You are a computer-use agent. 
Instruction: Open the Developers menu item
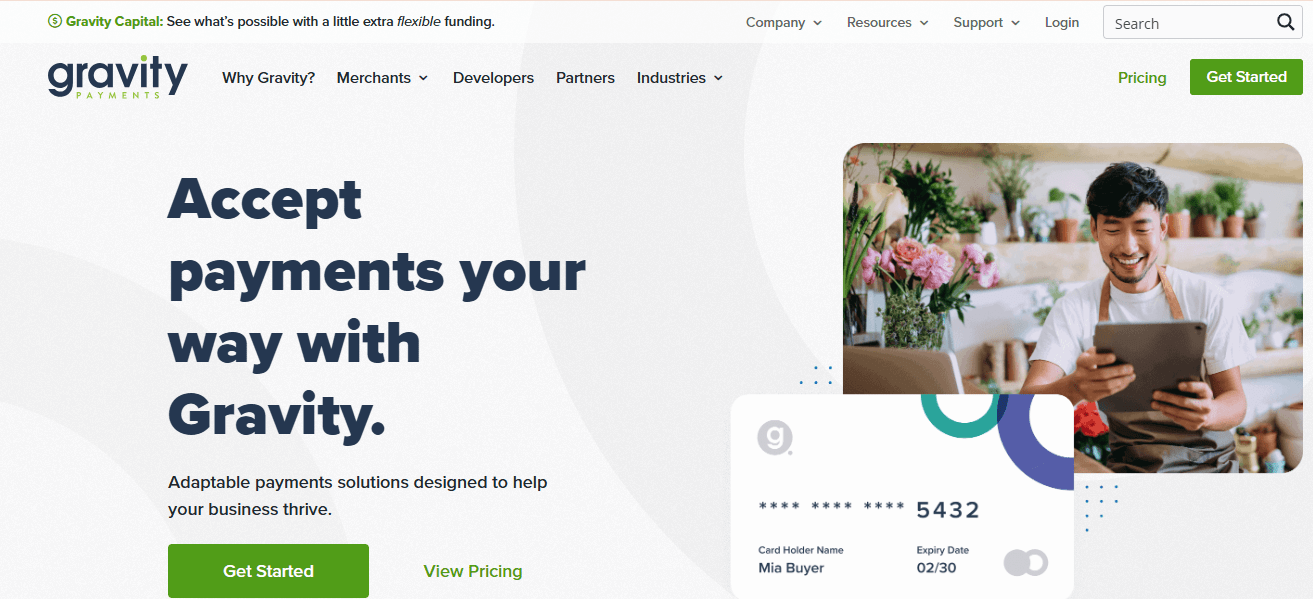point(493,77)
